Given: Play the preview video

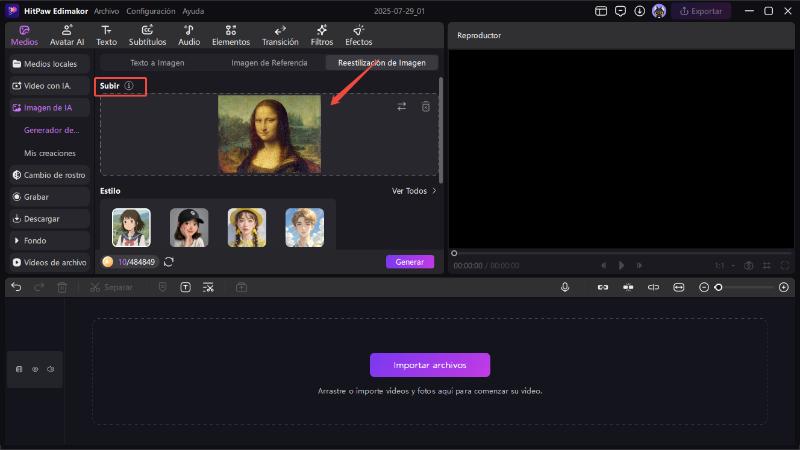Looking at the screenshot, I should pos(621,265).
